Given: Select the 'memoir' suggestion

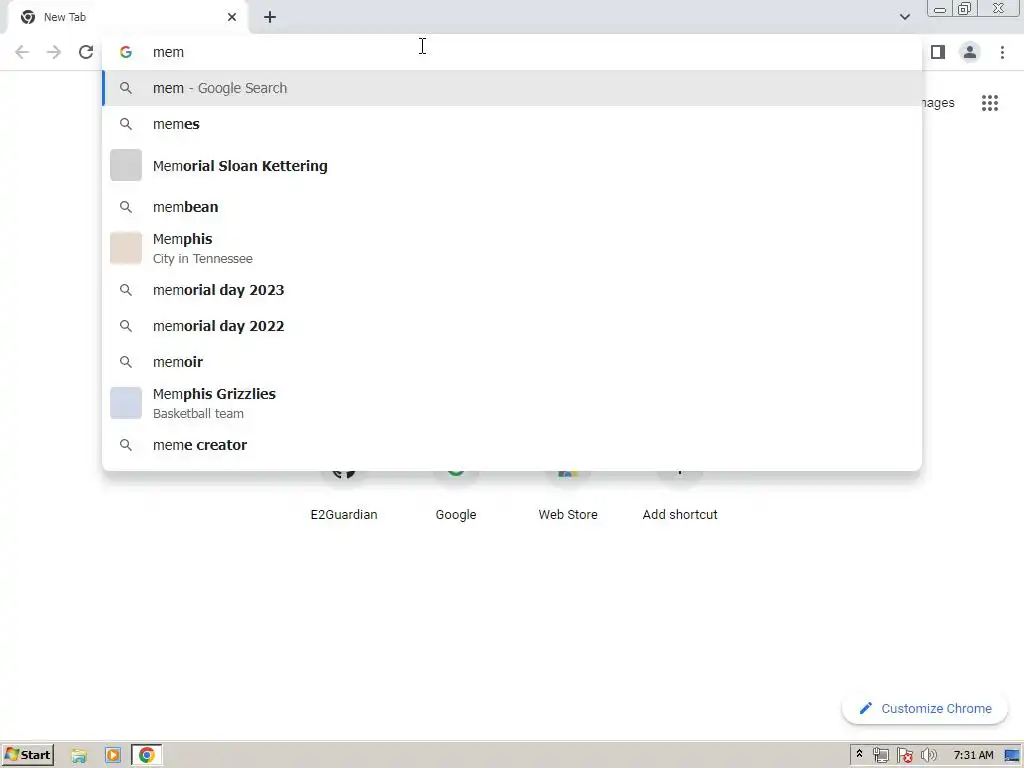Looking at the screenshot, I should click(x=512, y=362).
